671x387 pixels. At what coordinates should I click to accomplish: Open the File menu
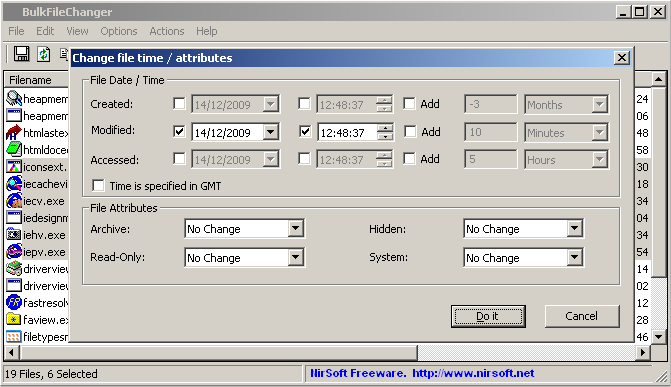pos(16,31)
